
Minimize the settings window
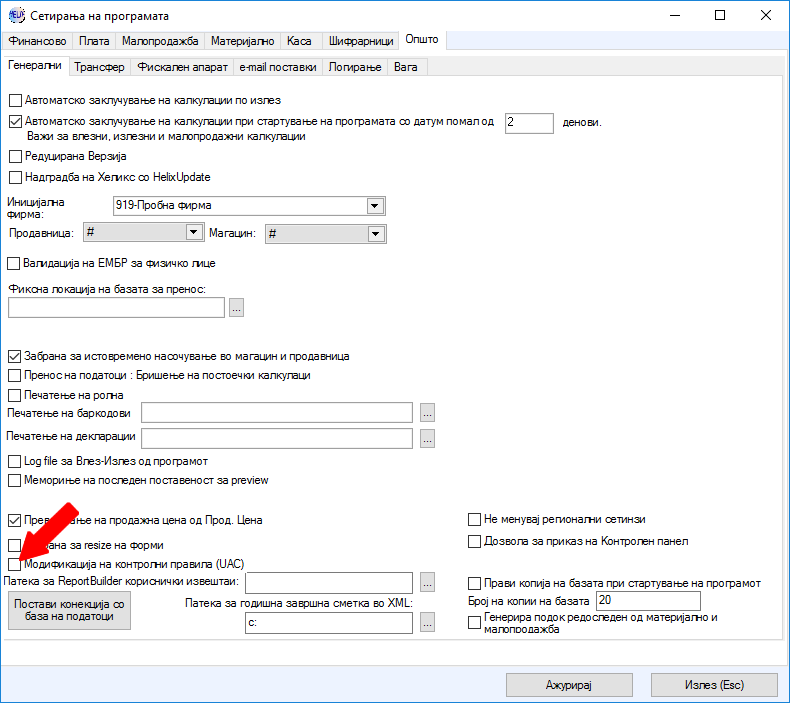pyautogui.click(x=675, y=16)
